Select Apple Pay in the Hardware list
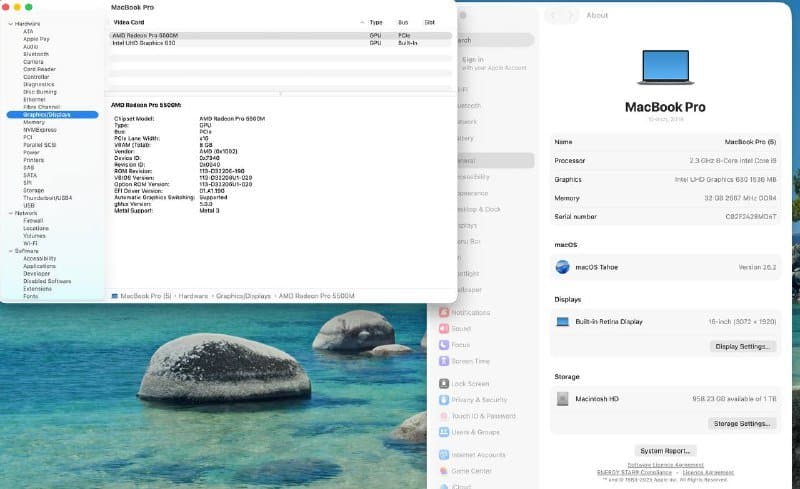800x489 pixels. (36, 39)
